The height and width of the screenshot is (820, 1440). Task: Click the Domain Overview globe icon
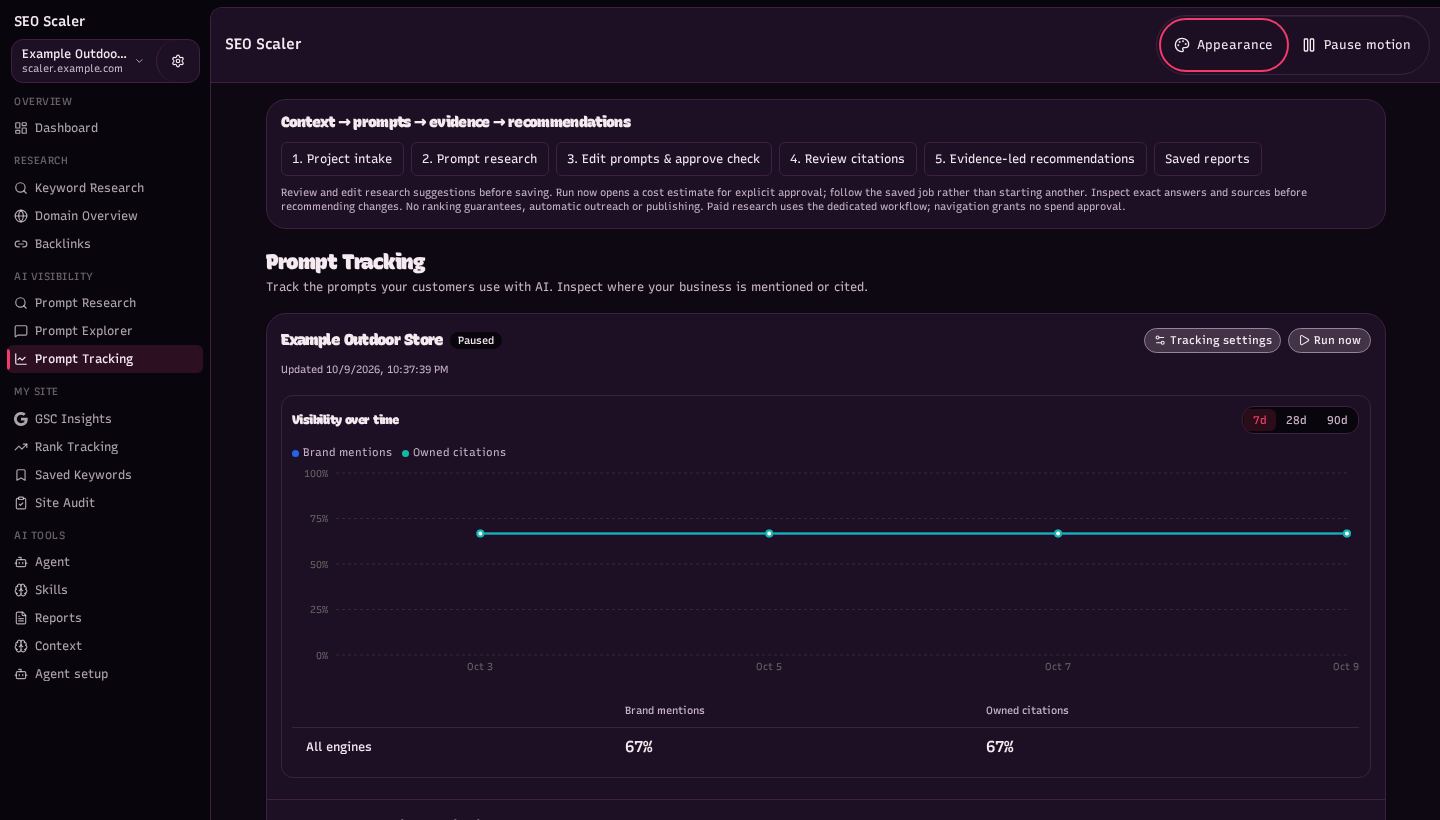click(x=21, y=216)
